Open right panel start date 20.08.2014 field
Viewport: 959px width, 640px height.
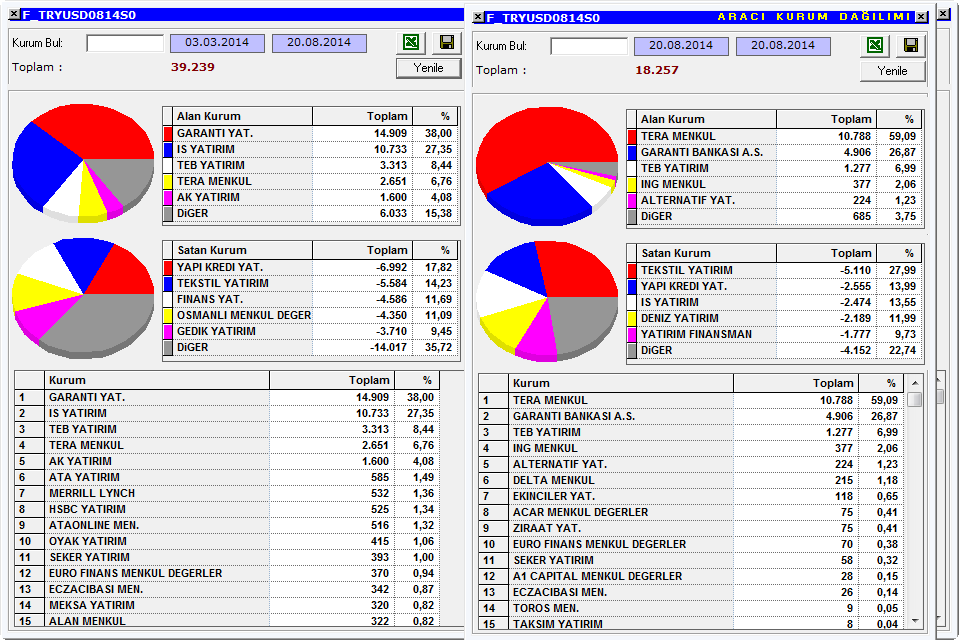(x=681, y=46)
